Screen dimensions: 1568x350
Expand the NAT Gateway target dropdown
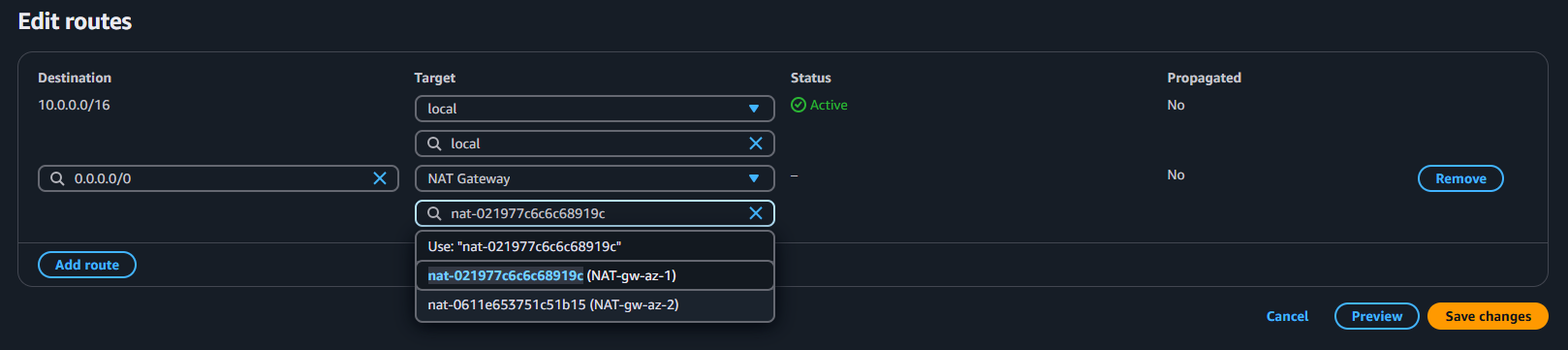pos(595,178)
